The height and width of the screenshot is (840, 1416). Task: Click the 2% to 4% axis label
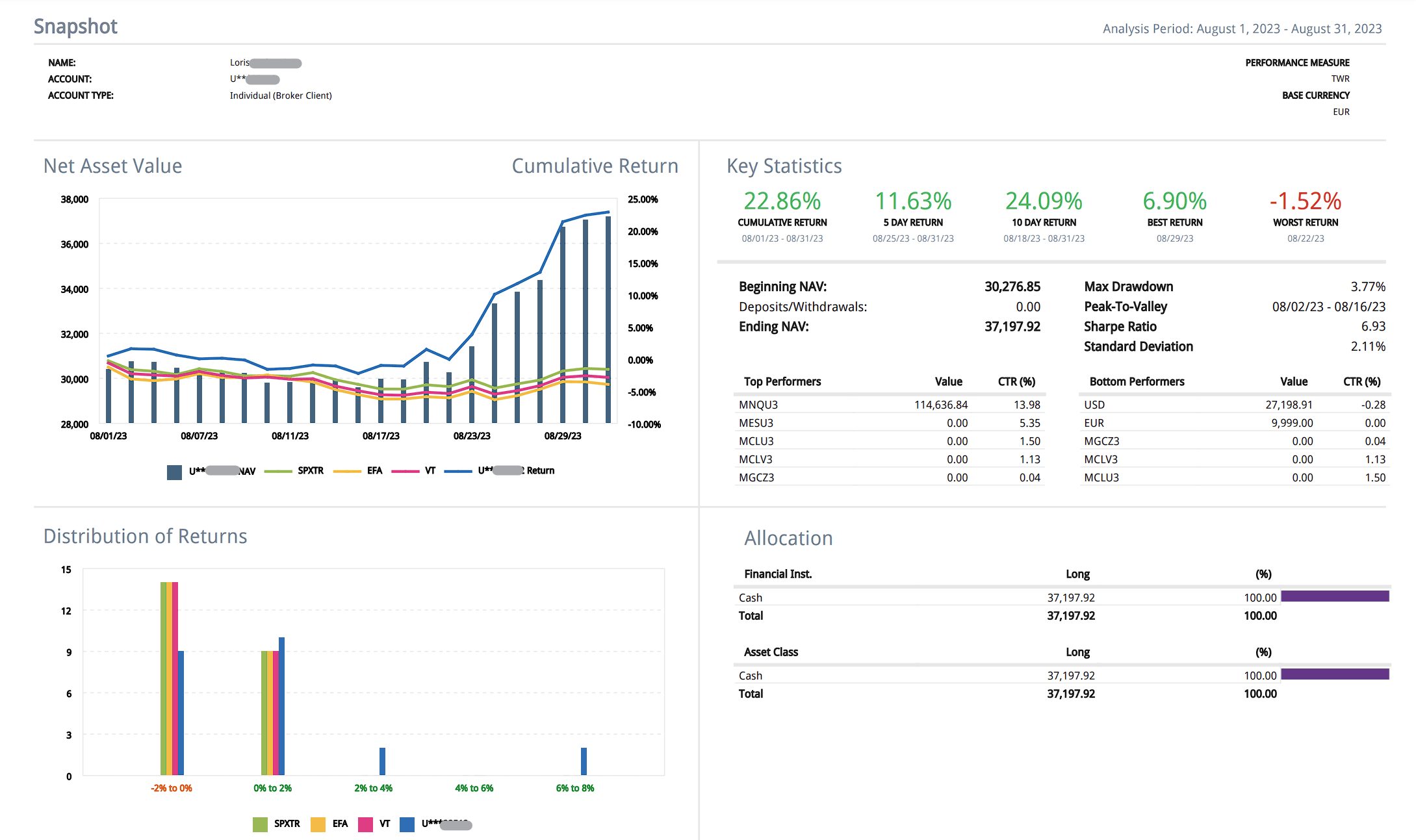point(373,788)
